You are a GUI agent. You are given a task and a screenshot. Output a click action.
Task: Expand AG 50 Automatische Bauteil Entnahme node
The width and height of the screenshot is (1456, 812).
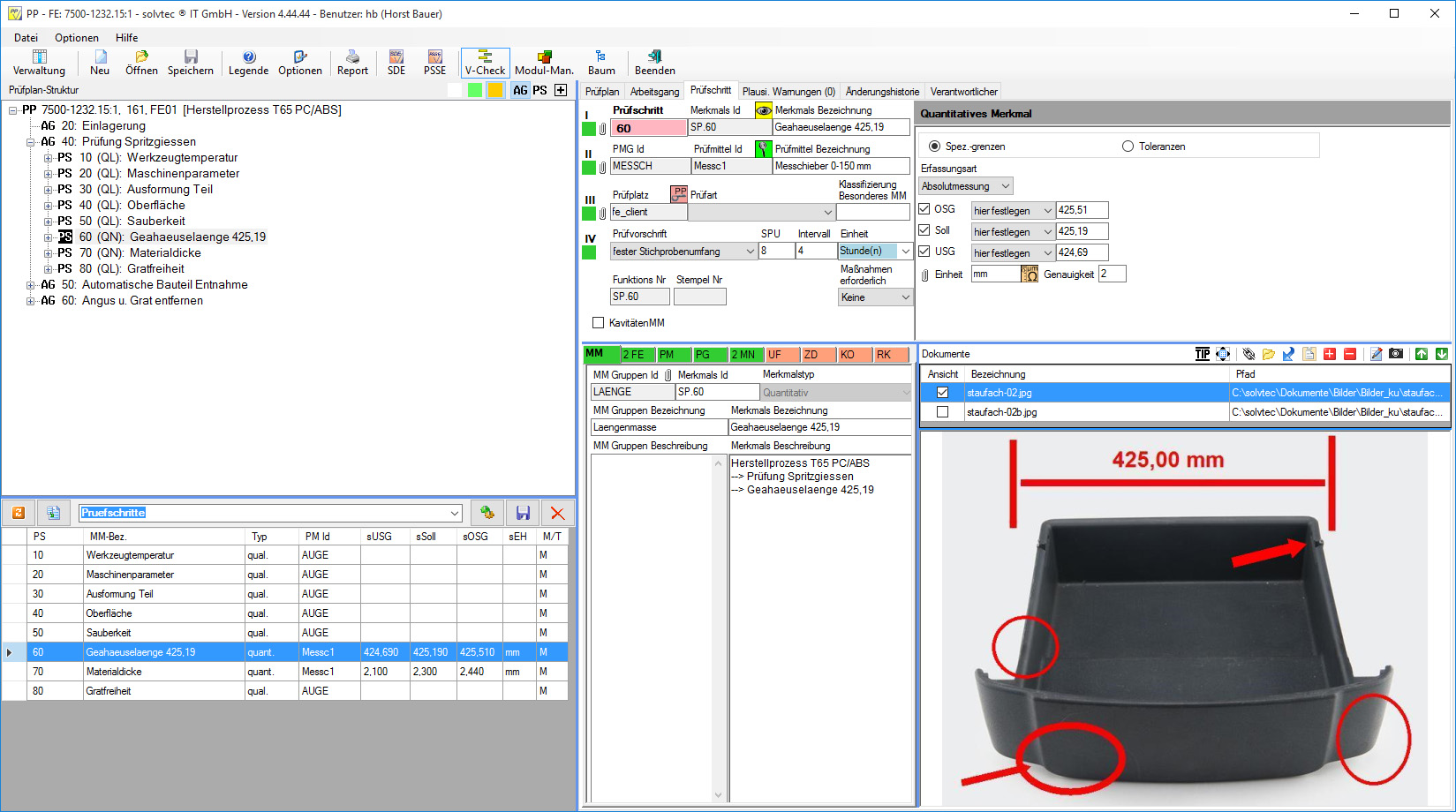tap(31, 285)
